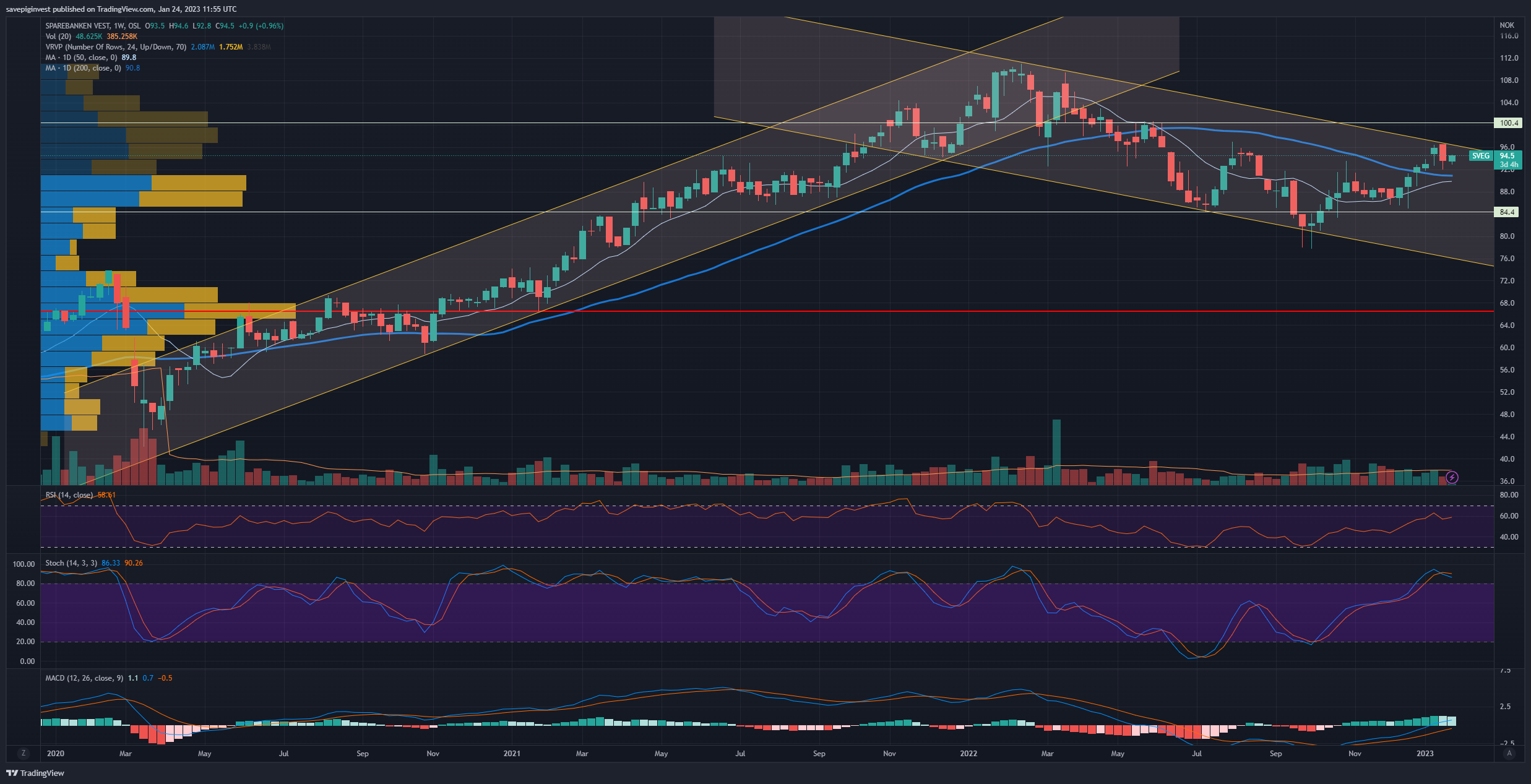Select the Vol (20) indicator legend
The height and width of the screenshot is (784, 1531).
[58, 37]
